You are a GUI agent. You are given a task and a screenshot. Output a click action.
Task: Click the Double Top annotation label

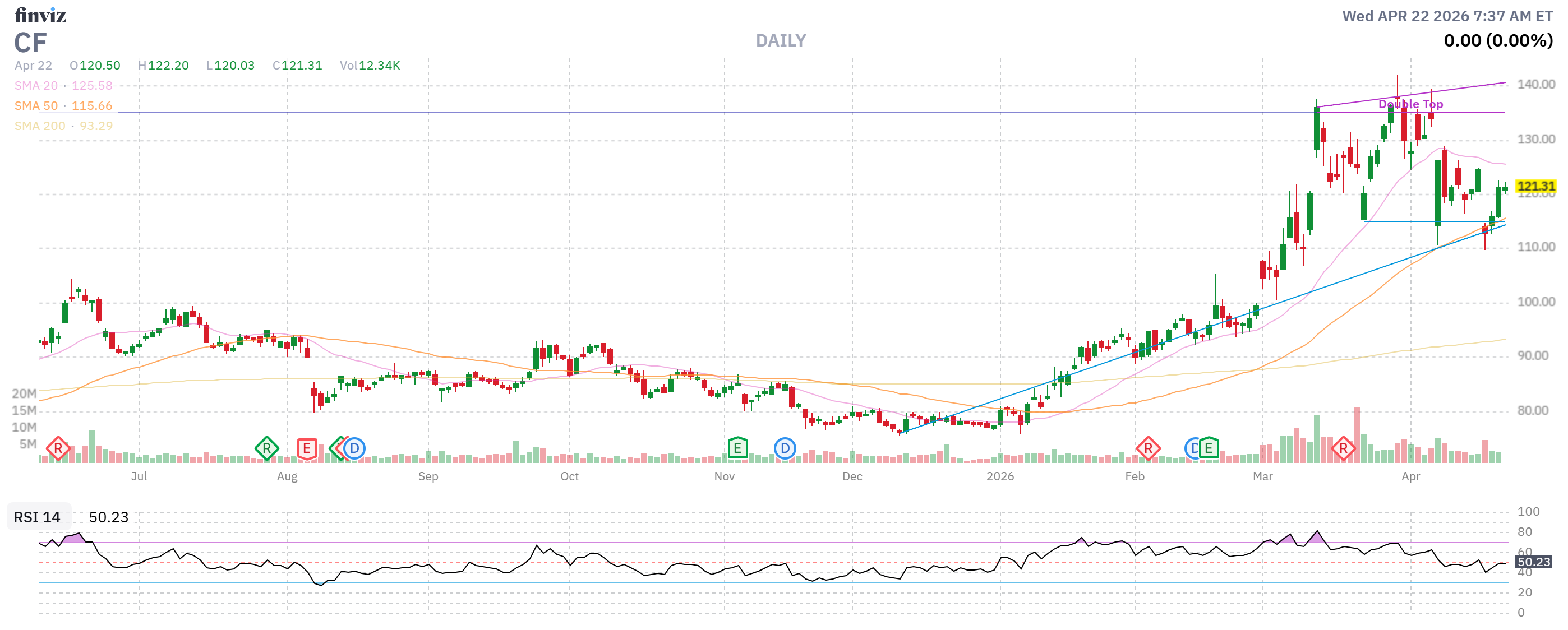tap(1411, 104)
